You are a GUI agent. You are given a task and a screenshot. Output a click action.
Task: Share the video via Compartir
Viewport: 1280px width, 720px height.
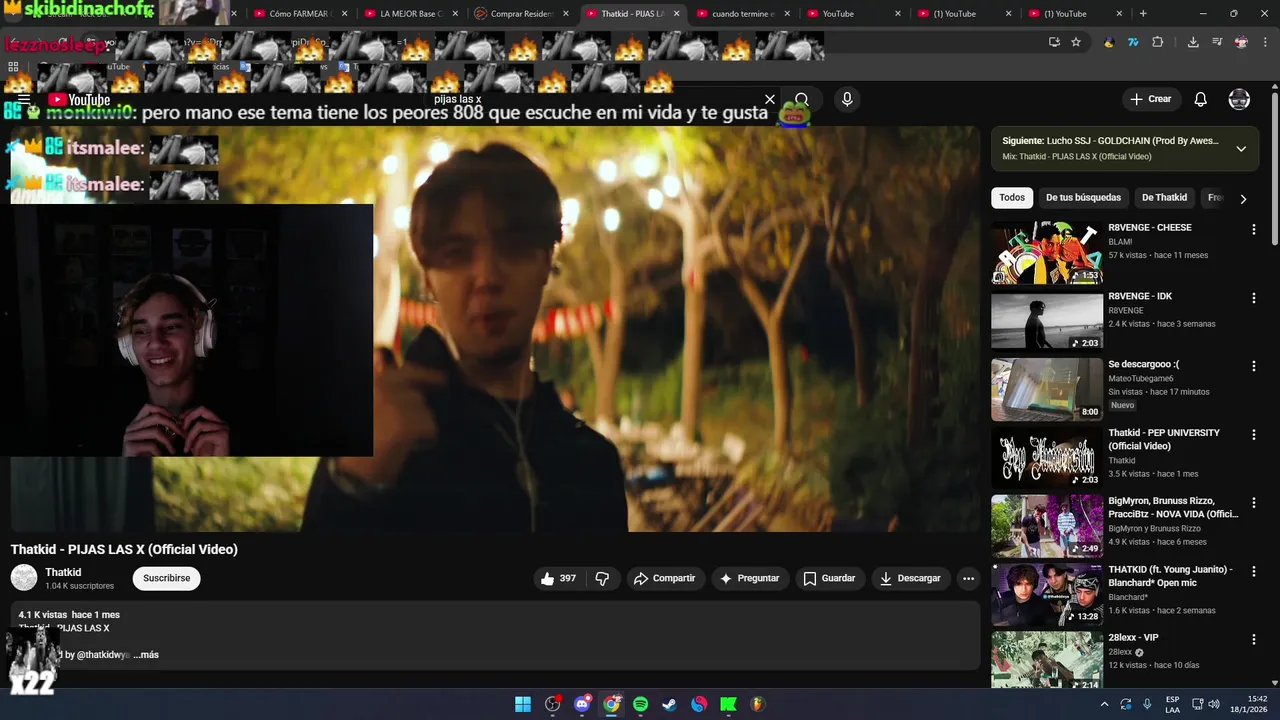pyautogui.click(x=664, y=578)
